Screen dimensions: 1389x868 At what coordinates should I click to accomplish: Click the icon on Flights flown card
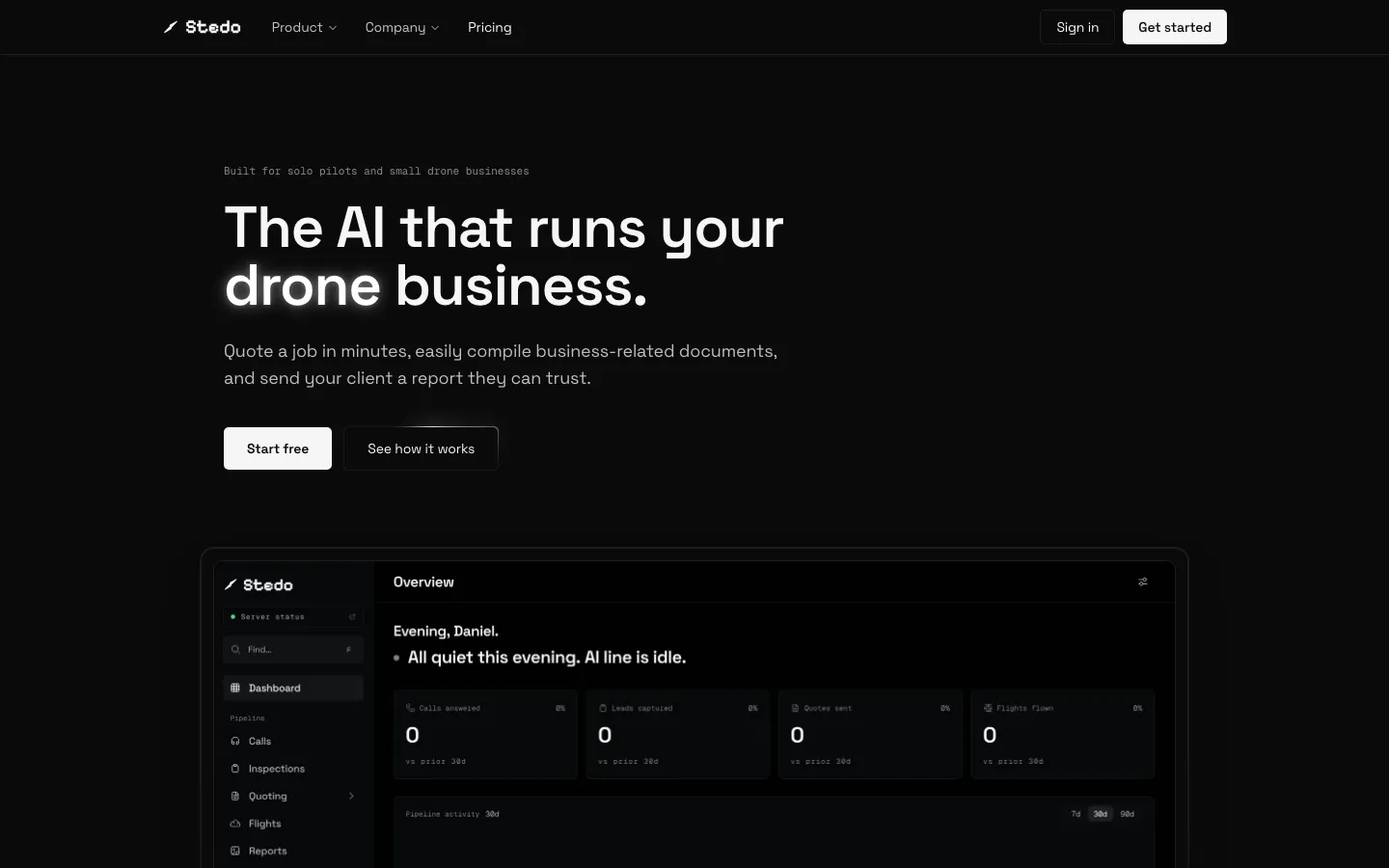[988, 708]
